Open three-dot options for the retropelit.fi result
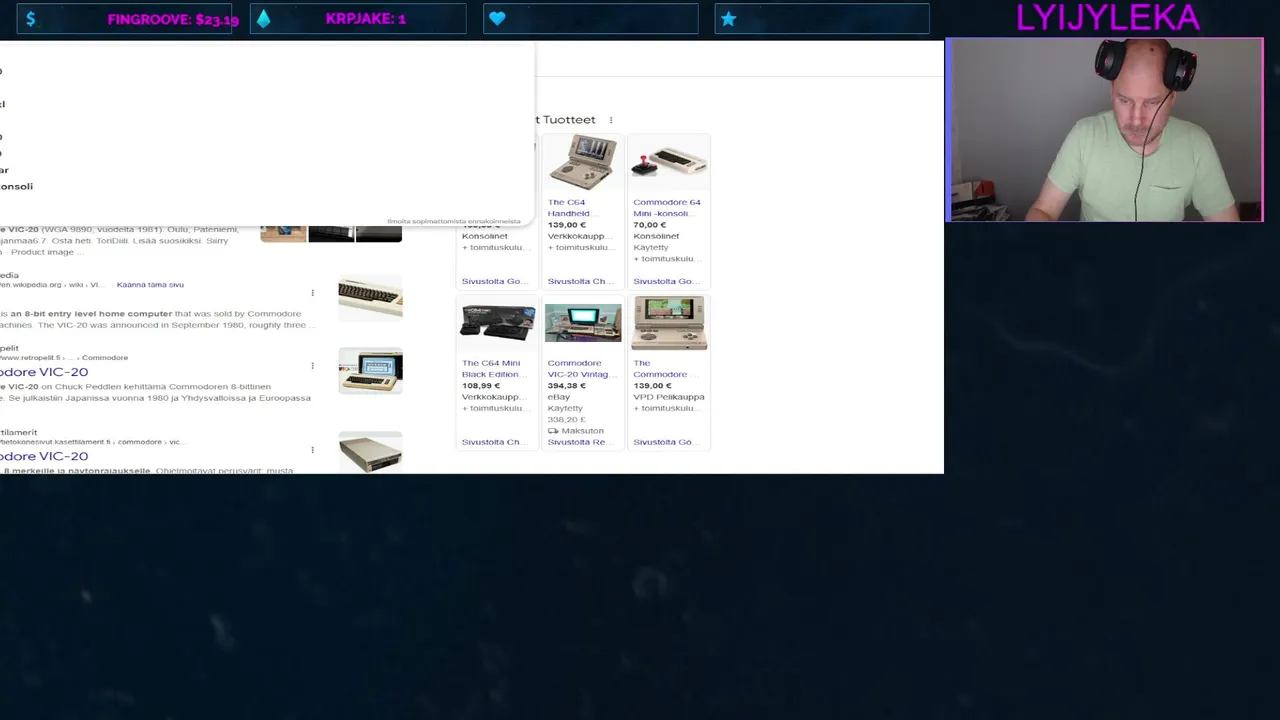The image size is (1280, 720). [x=312, y=366]
